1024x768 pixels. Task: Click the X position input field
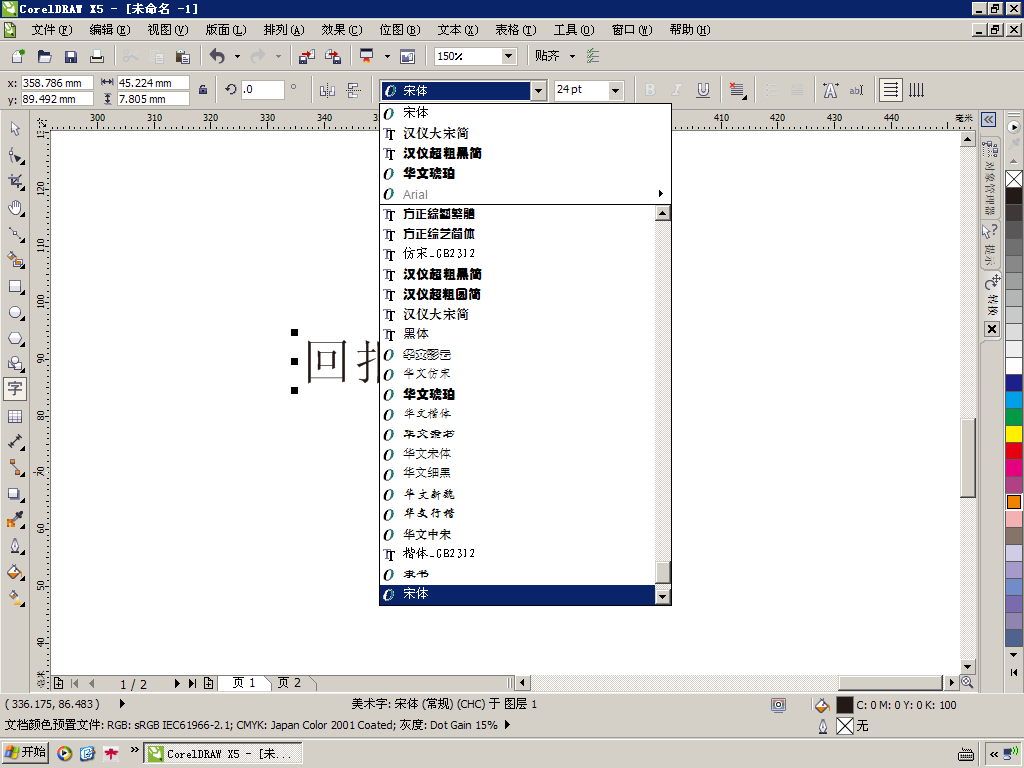(57, 83)
